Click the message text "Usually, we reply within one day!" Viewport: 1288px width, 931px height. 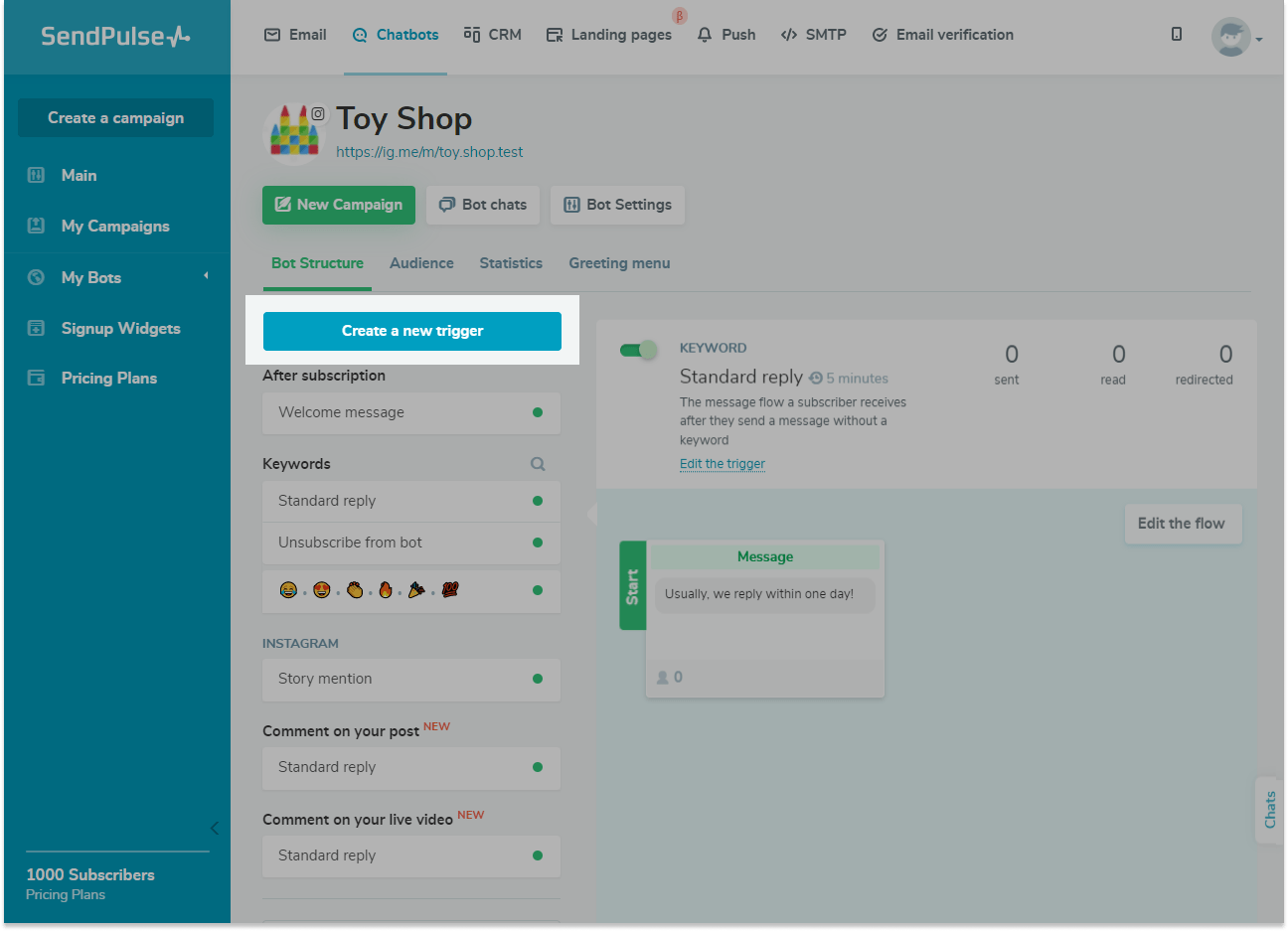tap(759, 594)
